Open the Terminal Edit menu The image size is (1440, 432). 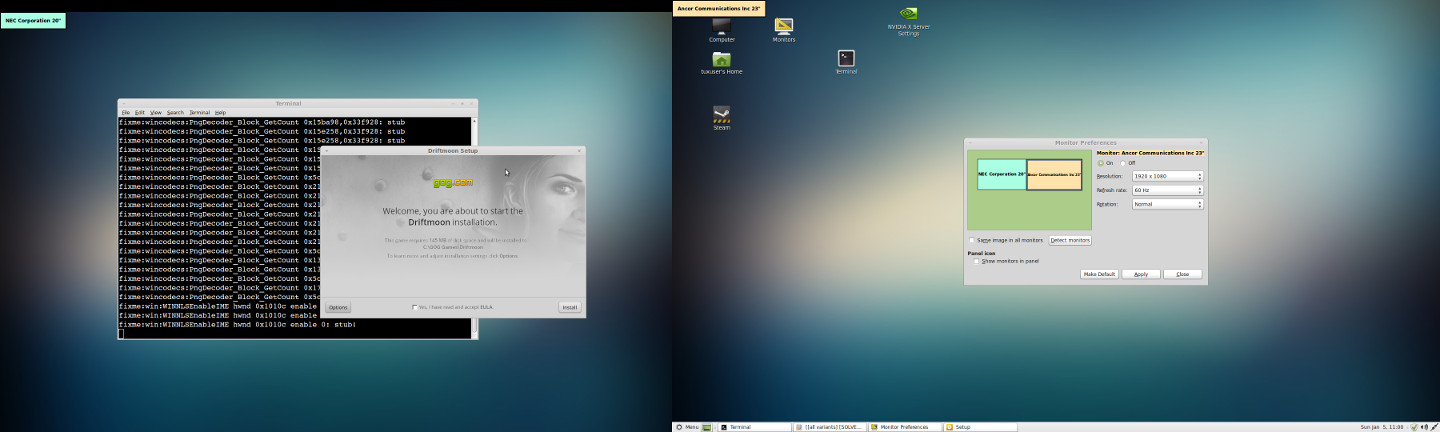(140, 112)
